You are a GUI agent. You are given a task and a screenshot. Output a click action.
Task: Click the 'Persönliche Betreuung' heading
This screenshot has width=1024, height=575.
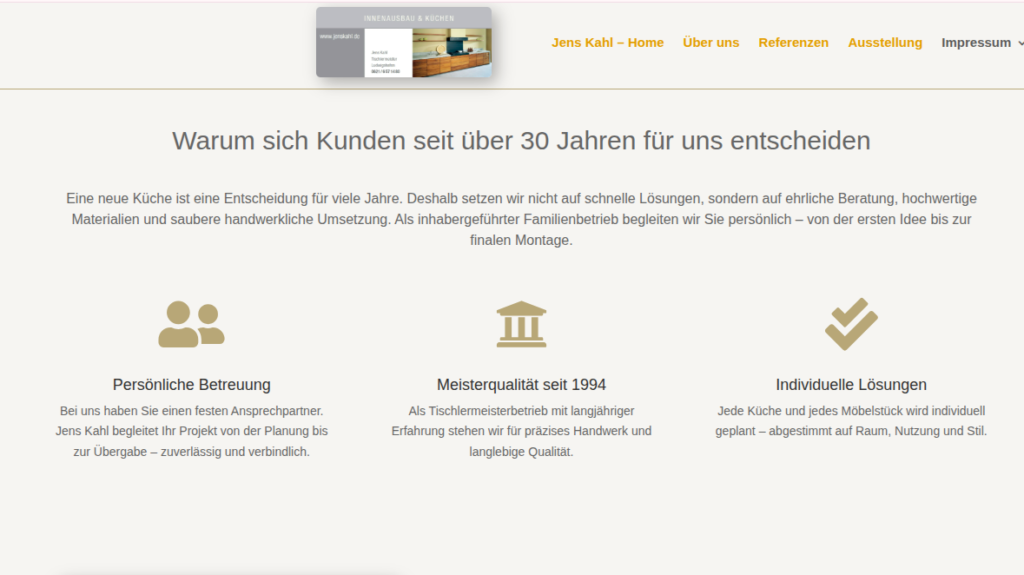point(191,385)
